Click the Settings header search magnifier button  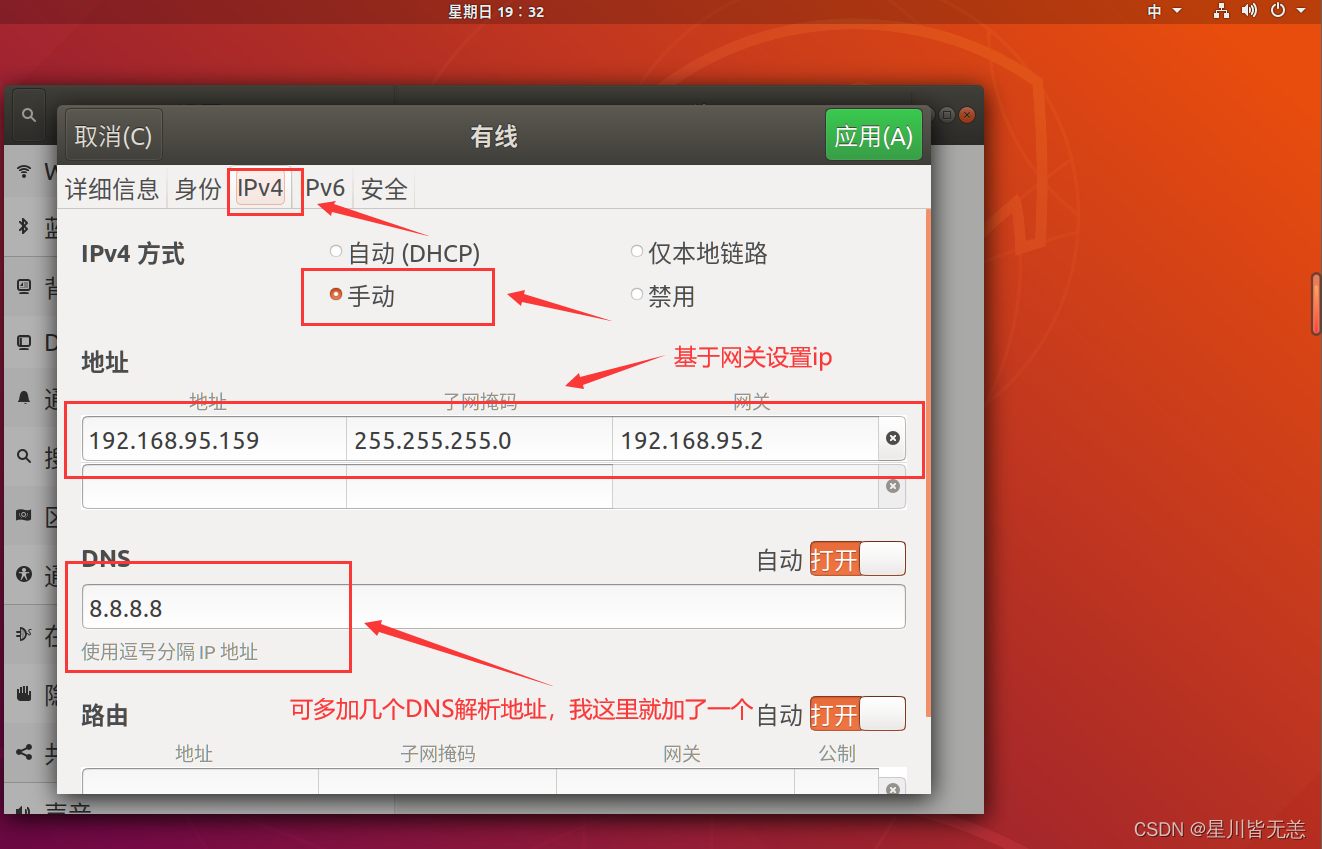[x=29, y=116]
